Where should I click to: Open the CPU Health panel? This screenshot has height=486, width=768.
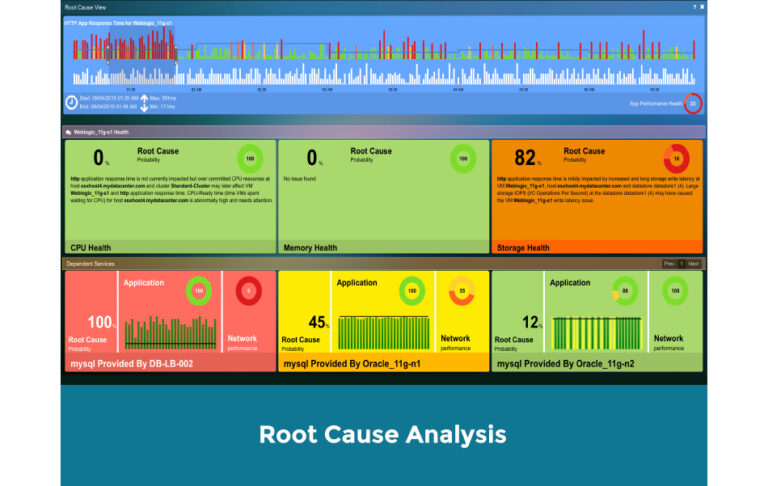pos(169,246)
